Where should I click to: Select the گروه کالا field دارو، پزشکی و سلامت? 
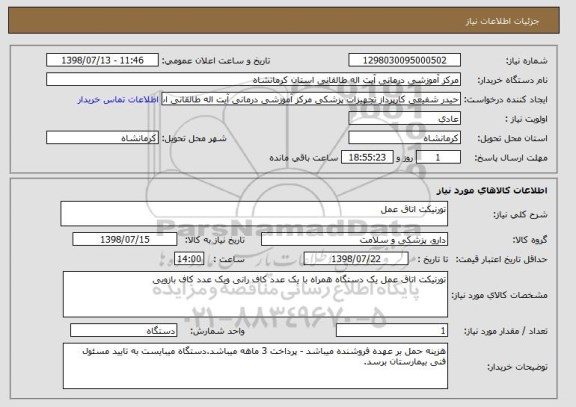[x=354, y=240]
